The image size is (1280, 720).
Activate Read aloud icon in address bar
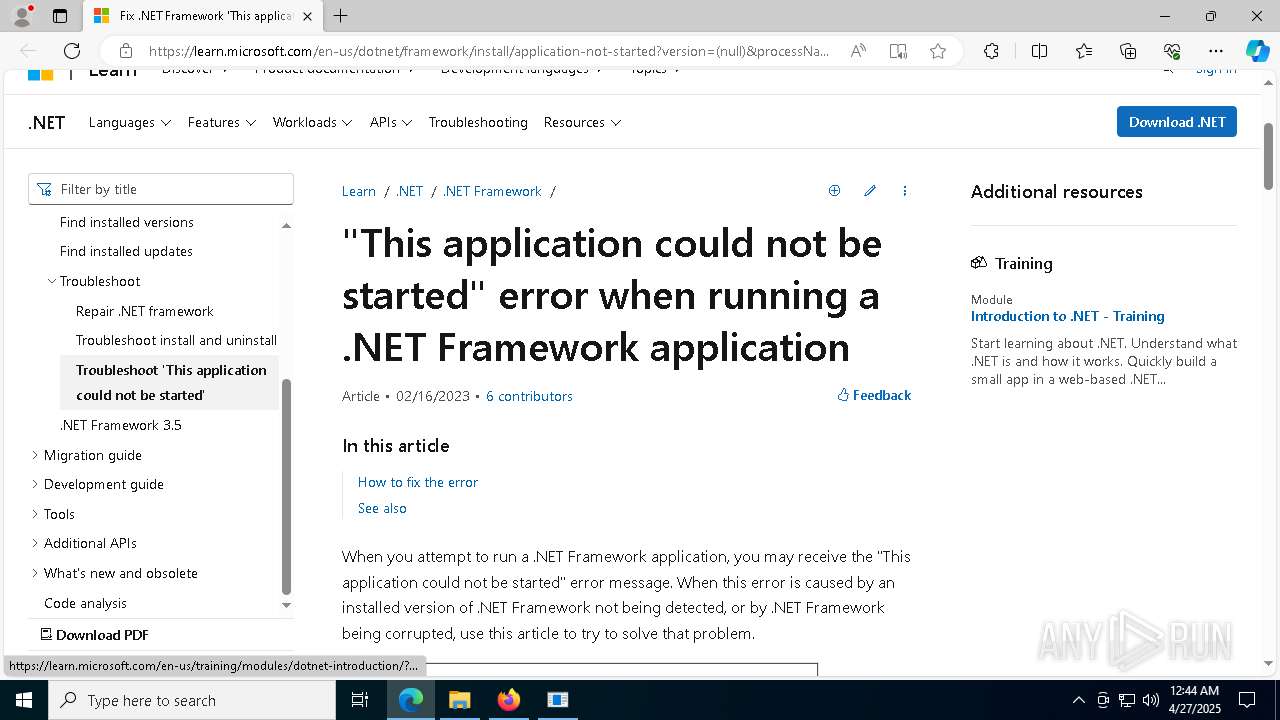[x=858, y=51]
